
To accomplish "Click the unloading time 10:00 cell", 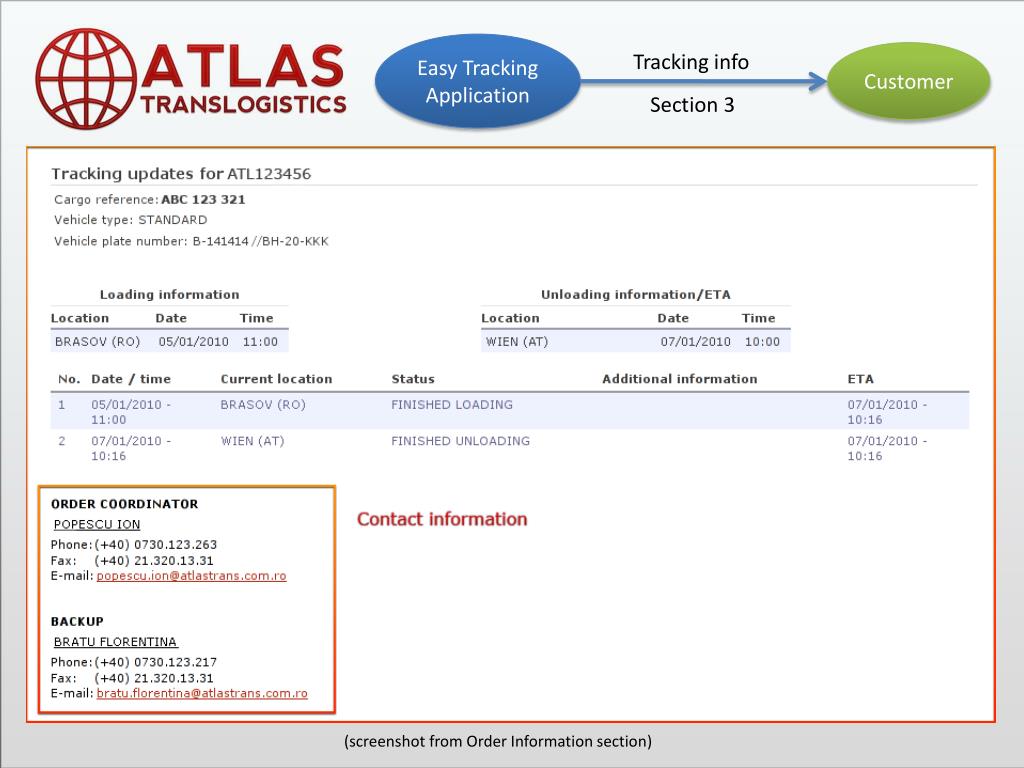I will (762, 342).
